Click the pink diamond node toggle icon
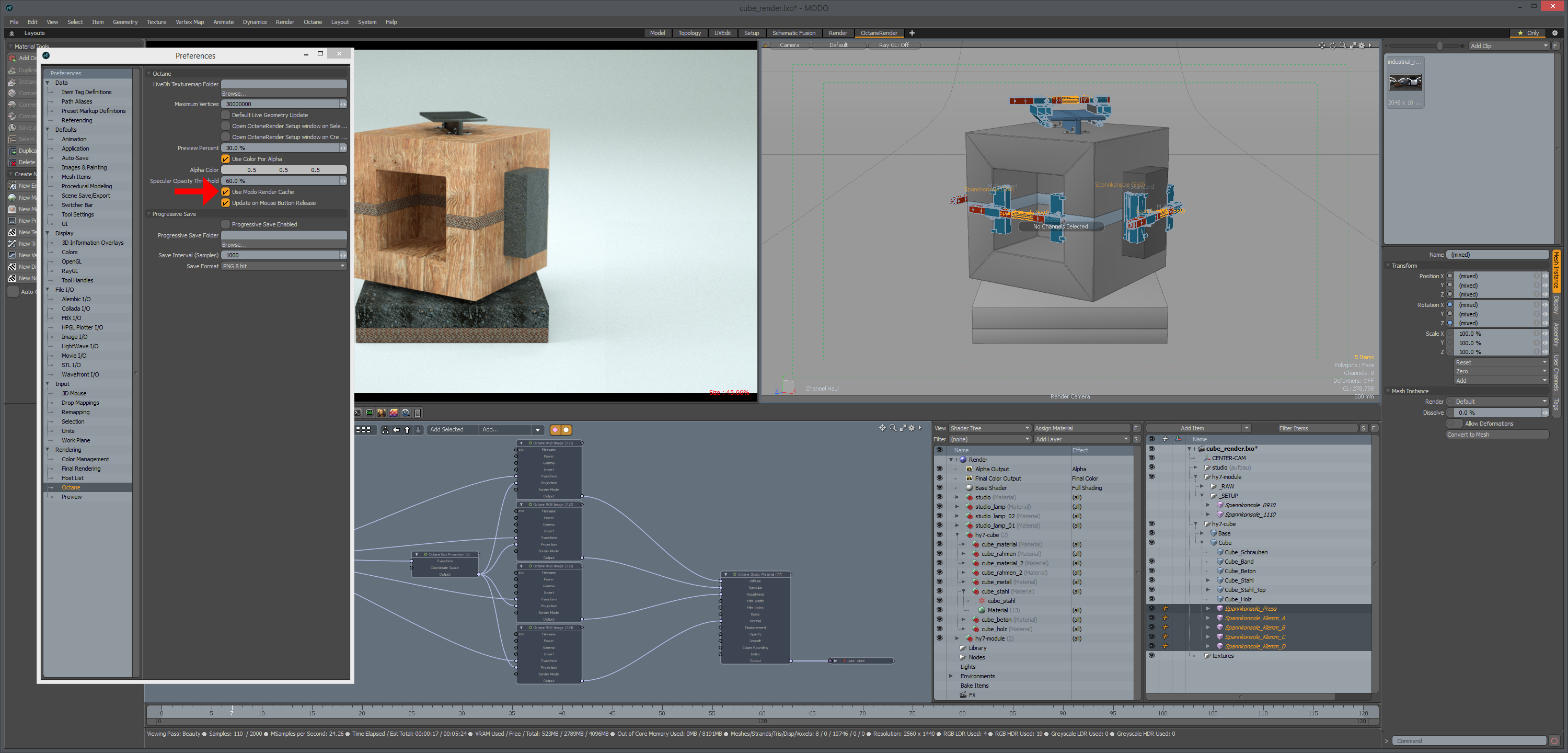Image resolution: width=1568 pixels, height=753 pixels. point(555,430)
